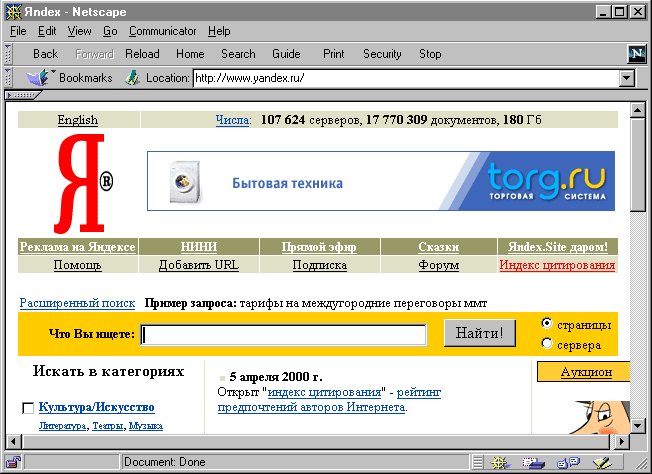Open the yellow Аукцион link
This screenshot has width=652, height=474.
point(586,372)
